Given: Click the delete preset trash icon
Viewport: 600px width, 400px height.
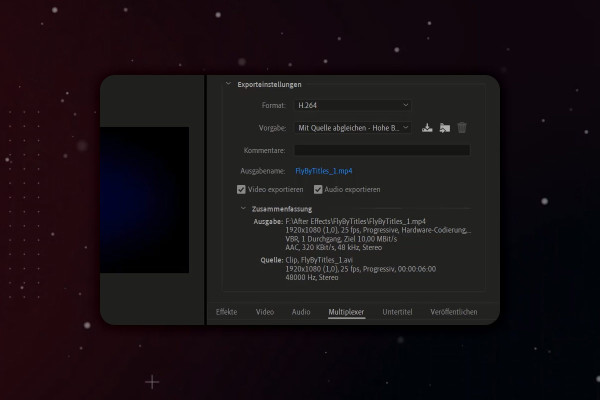Looking at the screenshot, I should click(462, 127).
